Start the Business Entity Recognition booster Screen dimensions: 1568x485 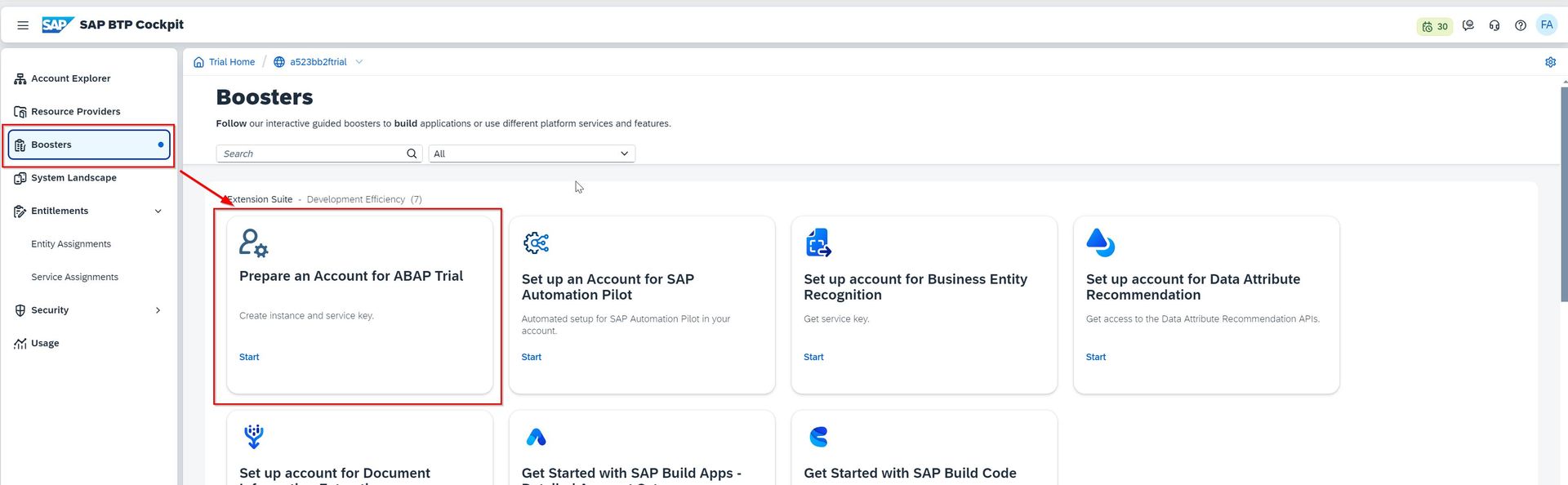click(x=813, y=357)
